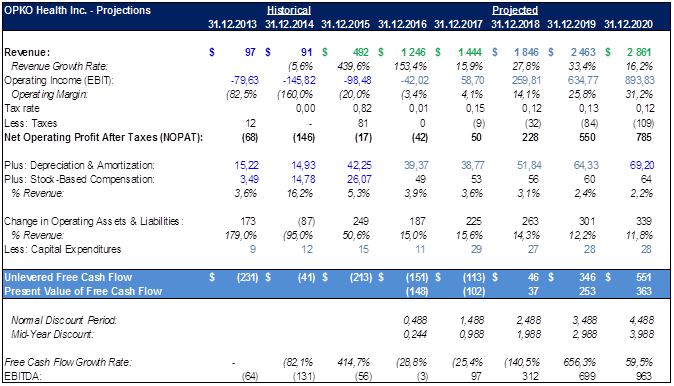The width and height of the screenshot is (674, 386).
Task: Click 'Change in Operating Assets & Liabilities:' label
Action: pos(94,221)
